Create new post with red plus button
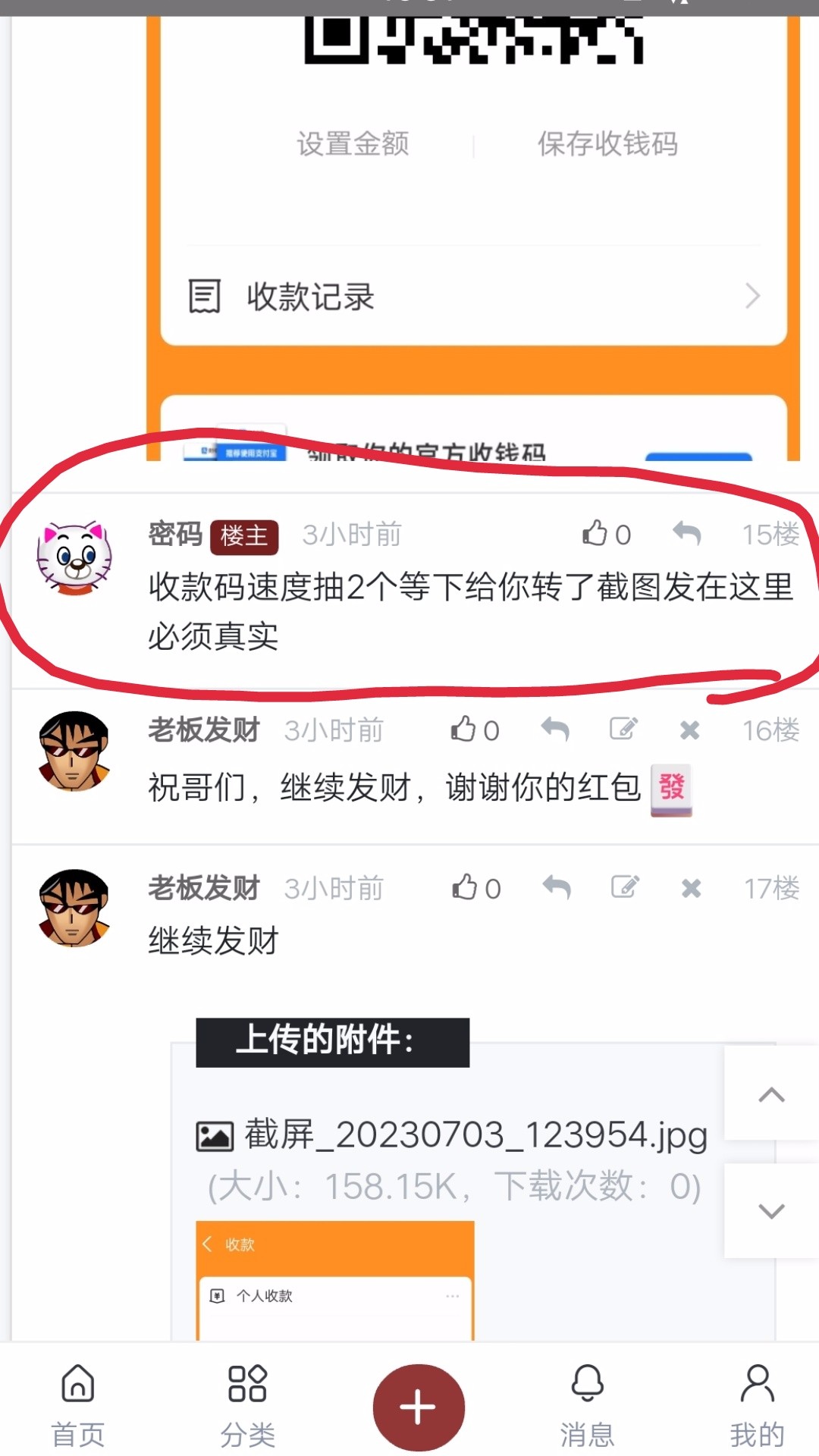Viewport: 819px width, 1456px height. (418, 1407)
